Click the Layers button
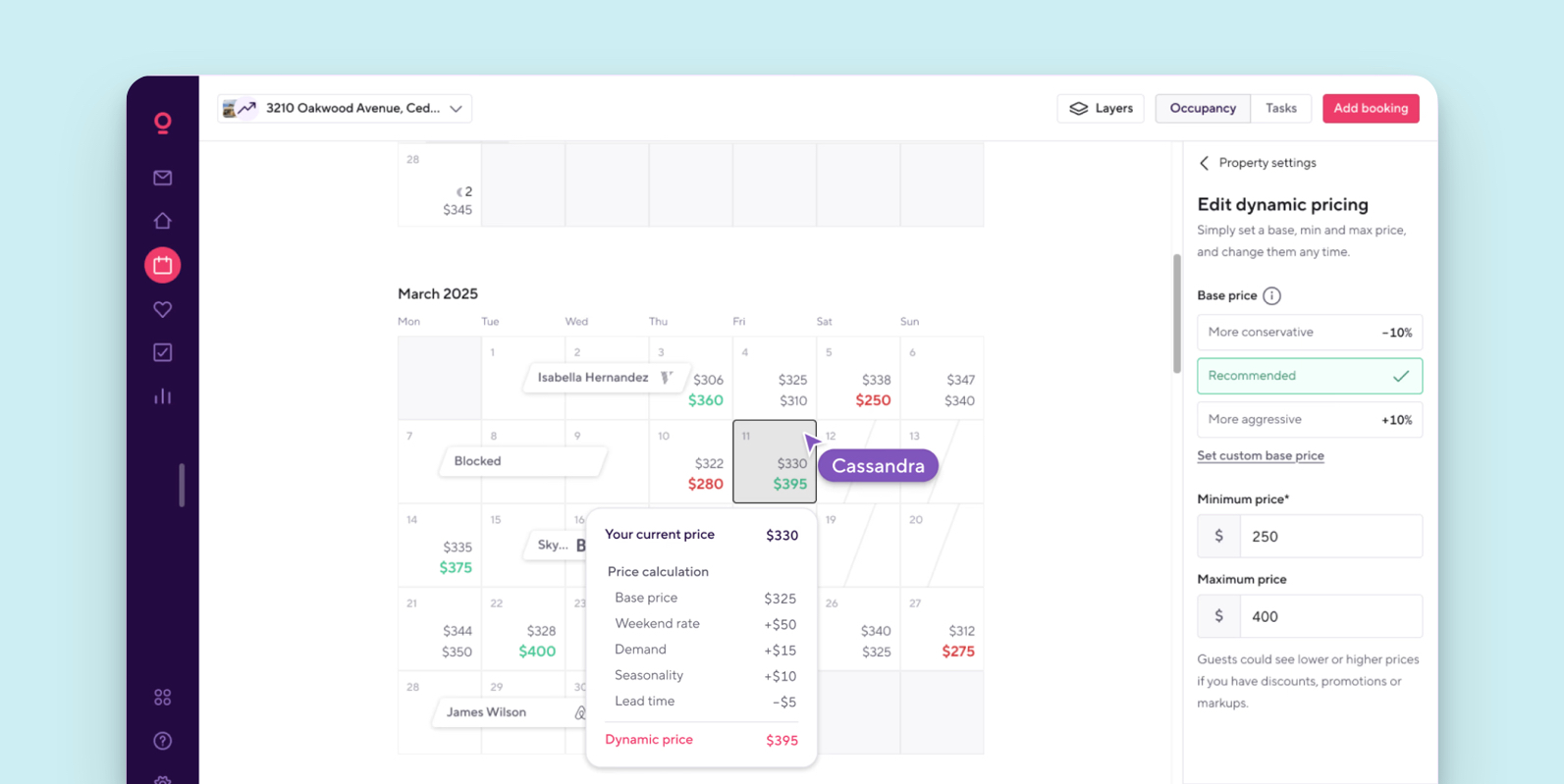The image size is (1564, 784). pyautogui.click(x=1101, y=108)
